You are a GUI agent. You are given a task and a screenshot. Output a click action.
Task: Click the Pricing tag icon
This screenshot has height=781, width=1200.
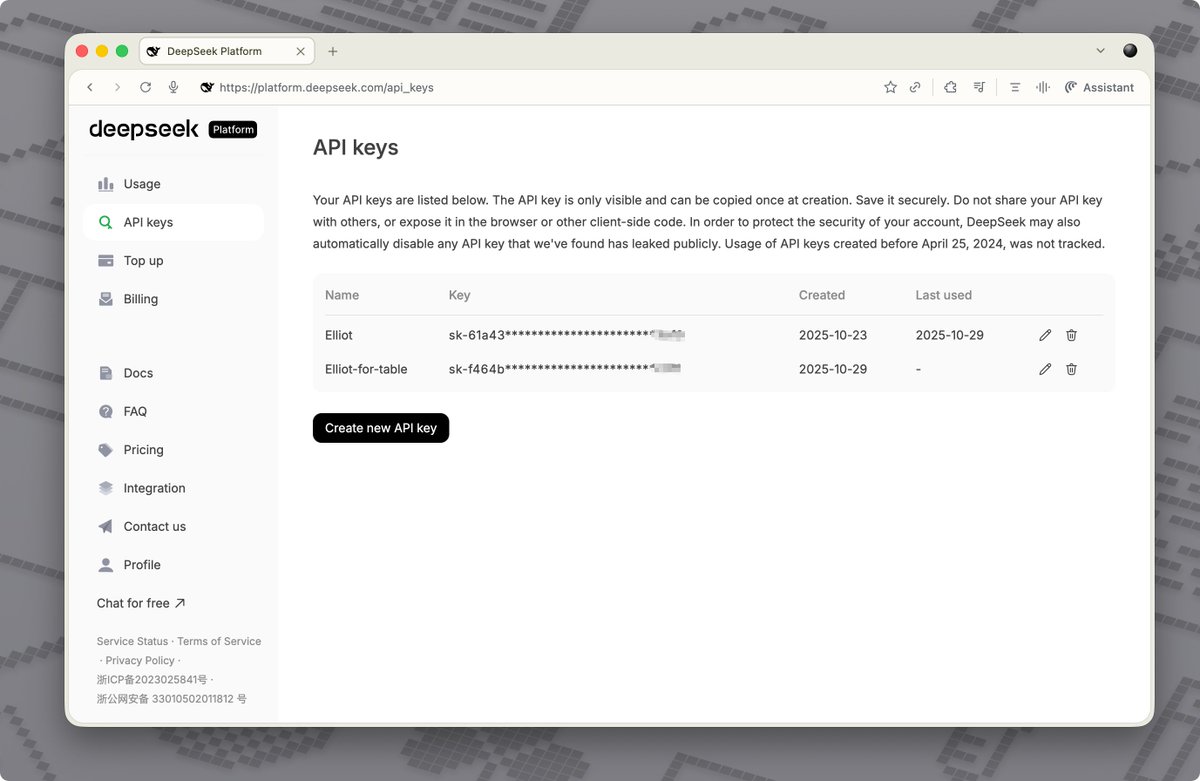pos(105,450)
